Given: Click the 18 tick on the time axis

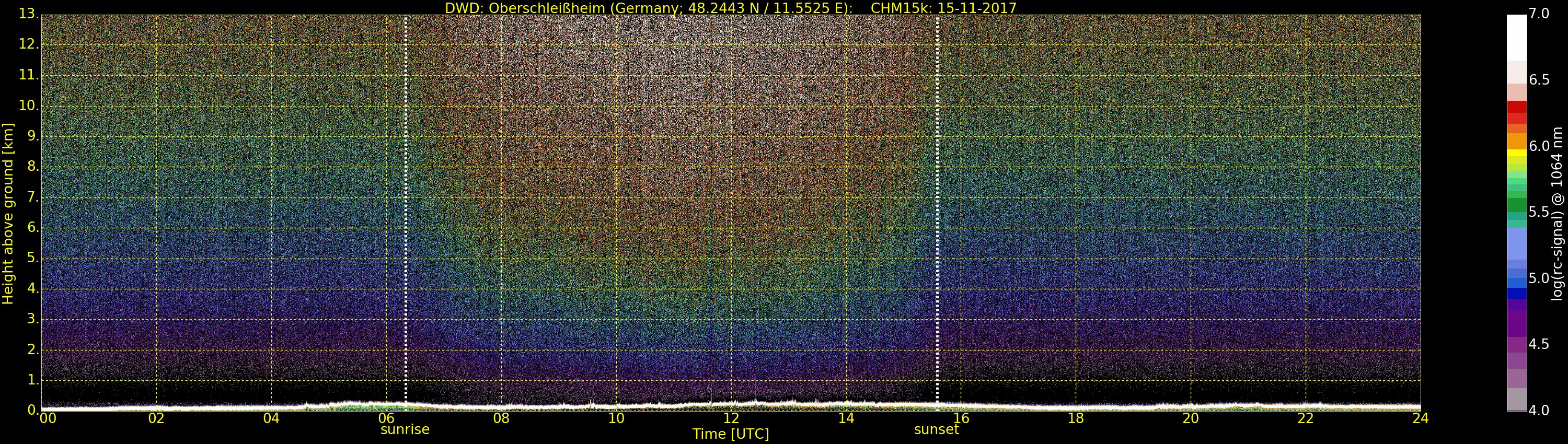Looking at the screenshot, I should [x=1076, y=418].
